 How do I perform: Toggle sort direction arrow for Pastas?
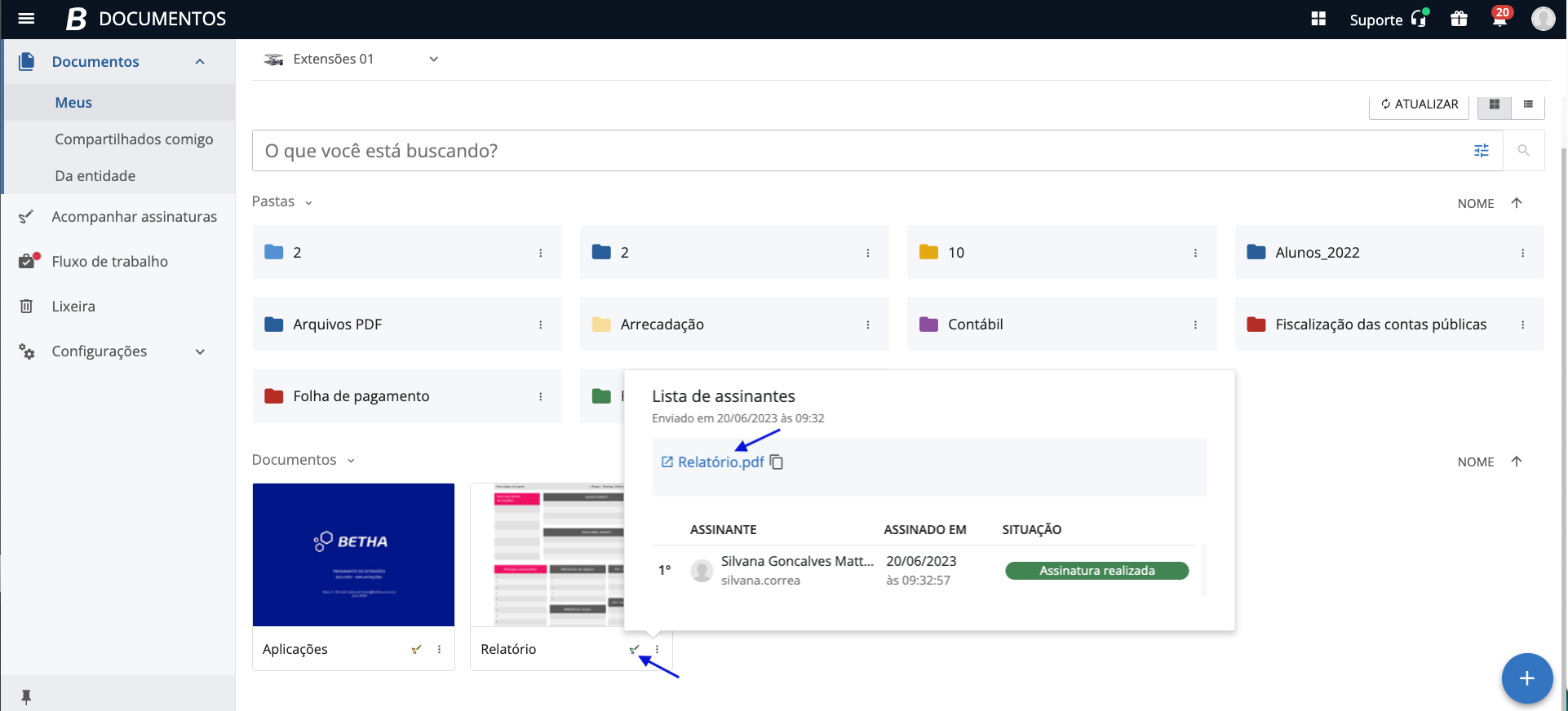click(1517, 203)
